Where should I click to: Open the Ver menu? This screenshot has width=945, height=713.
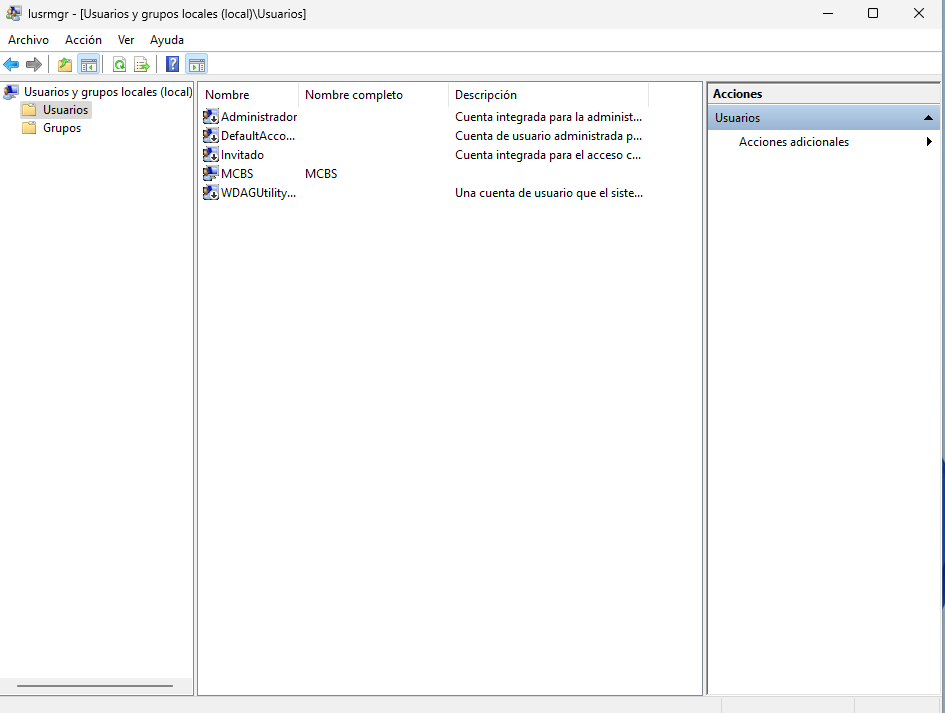[126, 40]
